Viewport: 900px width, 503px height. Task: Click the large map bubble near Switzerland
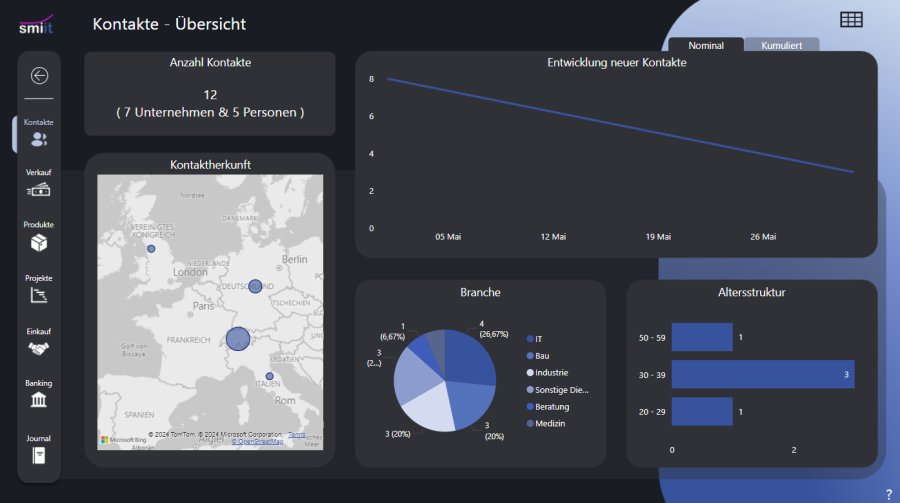238,339
